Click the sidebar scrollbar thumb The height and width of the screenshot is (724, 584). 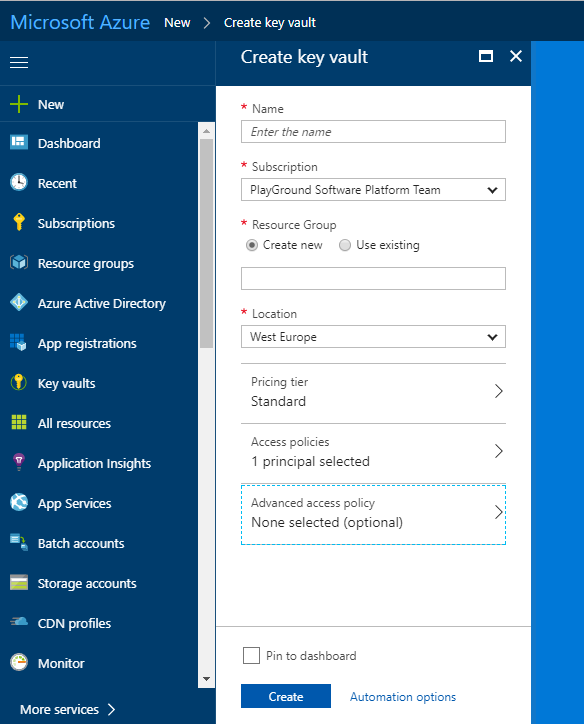206,243
